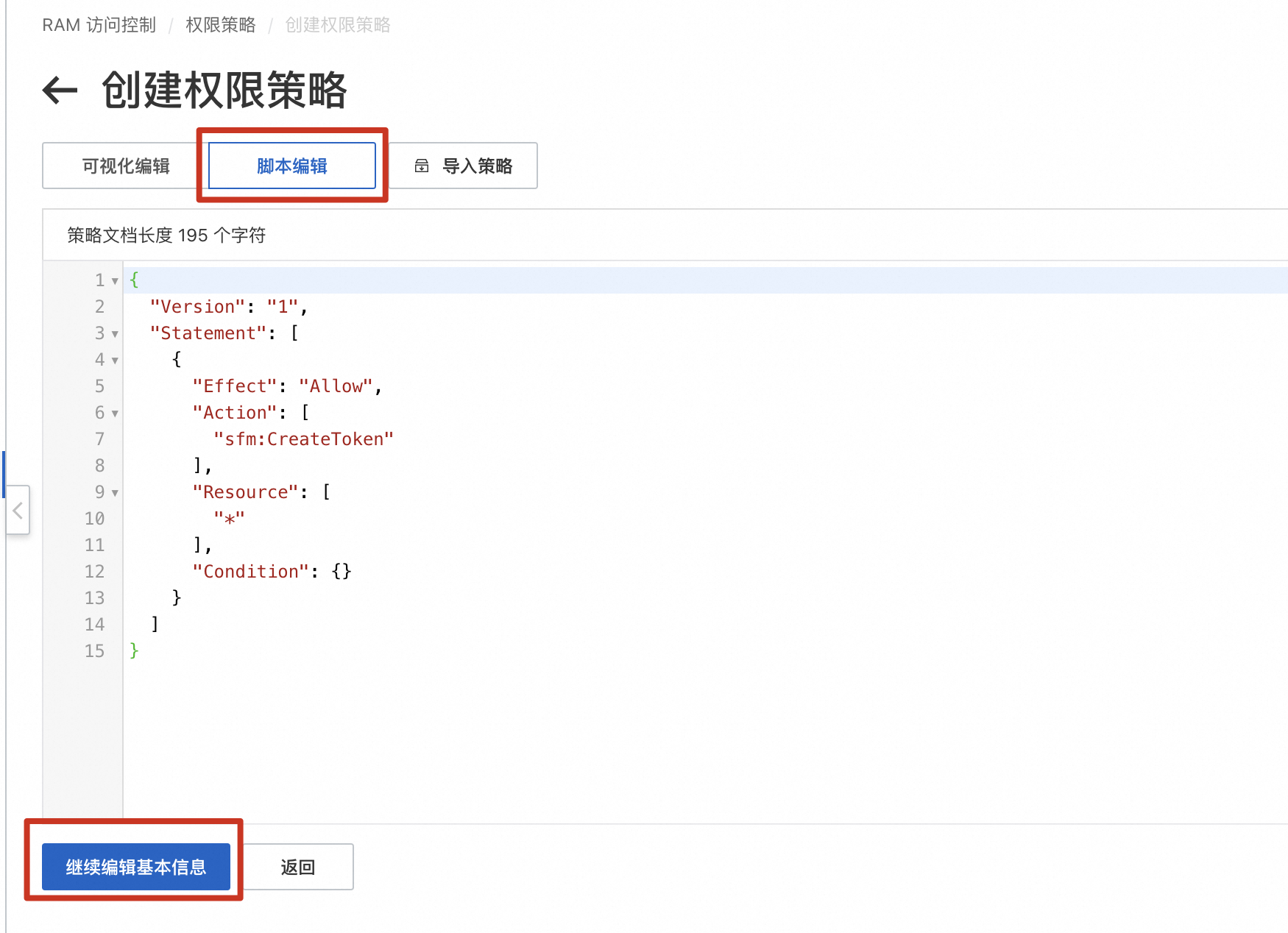Screen dimensions: 1288x933
Task: Open RAM 访问控制 breadcrumb link
Action: click(99, 25)
